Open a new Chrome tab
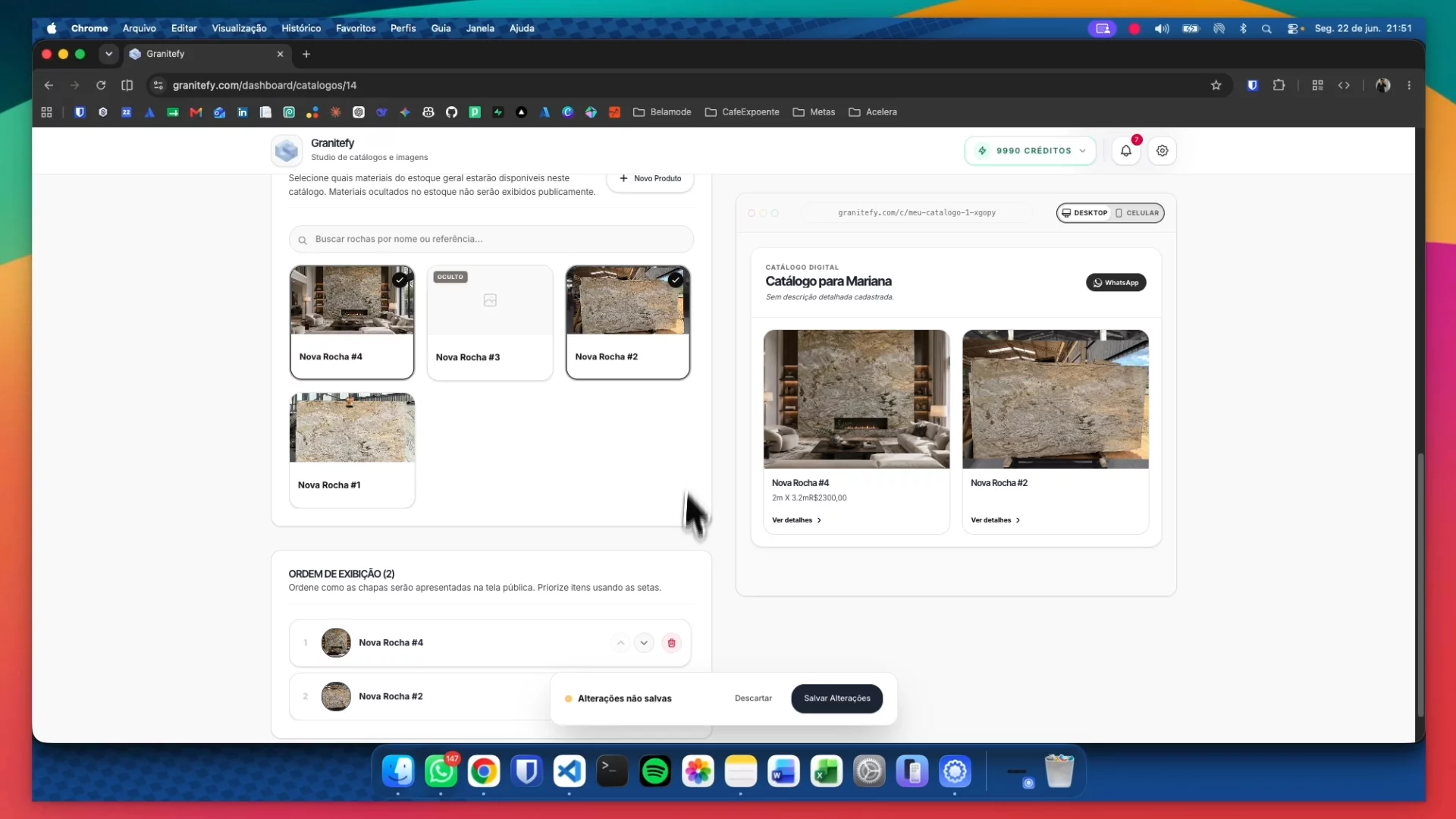 tap(306, 54)
